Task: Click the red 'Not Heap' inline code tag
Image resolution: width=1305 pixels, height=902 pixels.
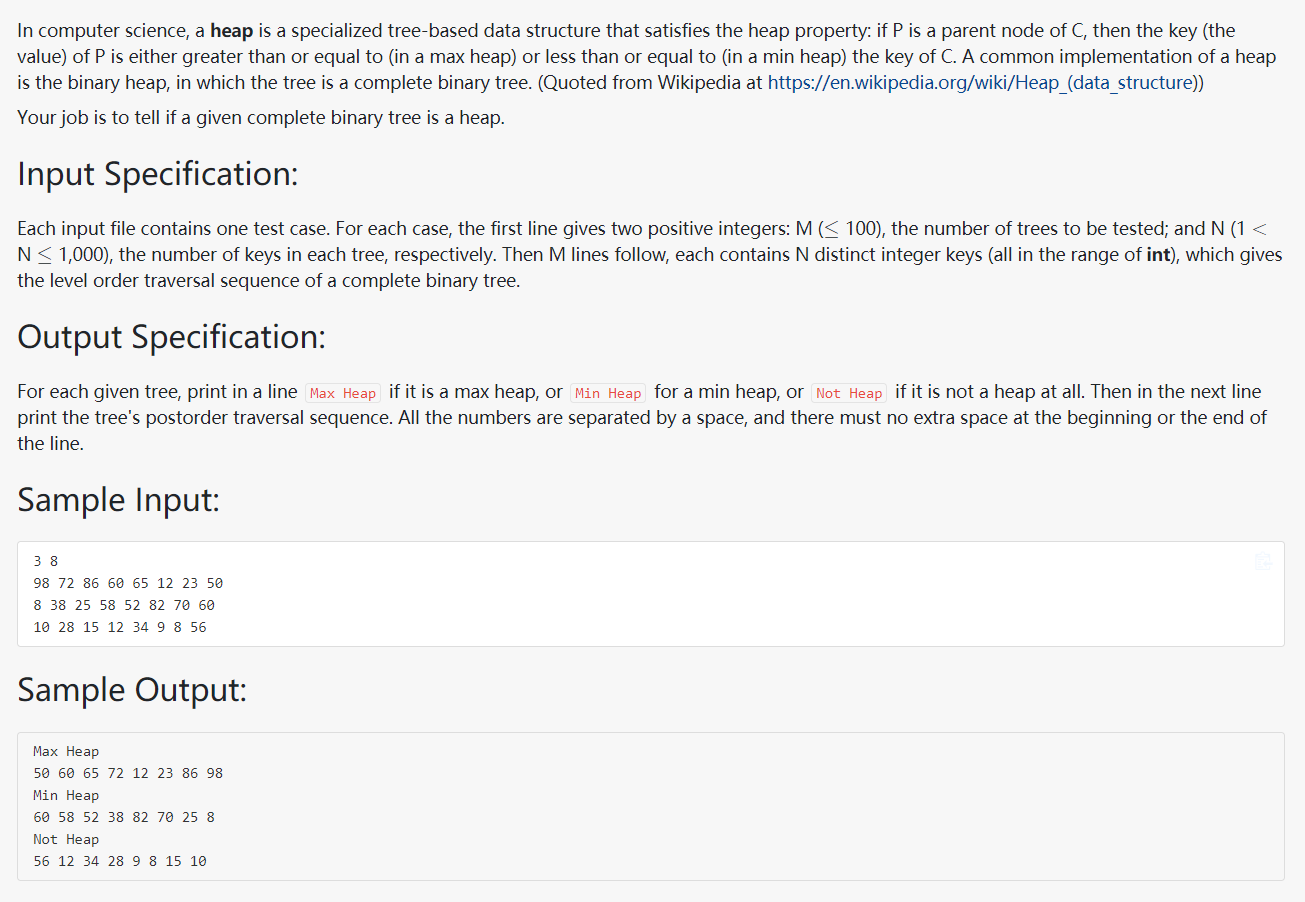Action: coord(849,393)
